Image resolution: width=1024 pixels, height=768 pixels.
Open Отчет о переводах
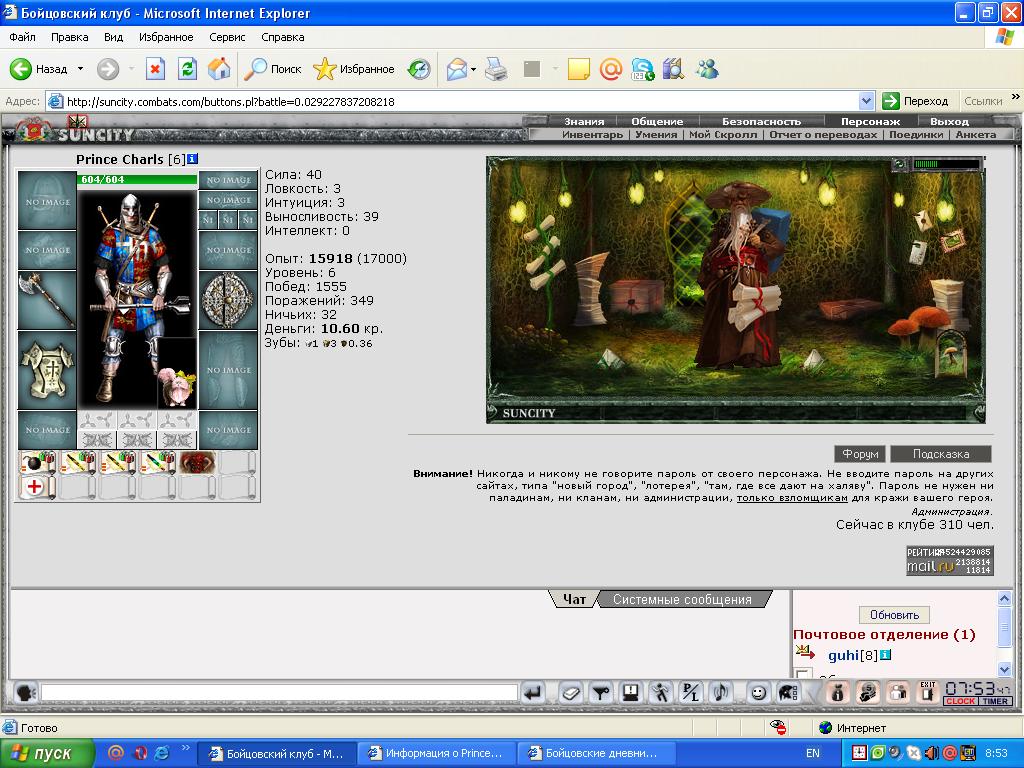(x=823, y=135)
